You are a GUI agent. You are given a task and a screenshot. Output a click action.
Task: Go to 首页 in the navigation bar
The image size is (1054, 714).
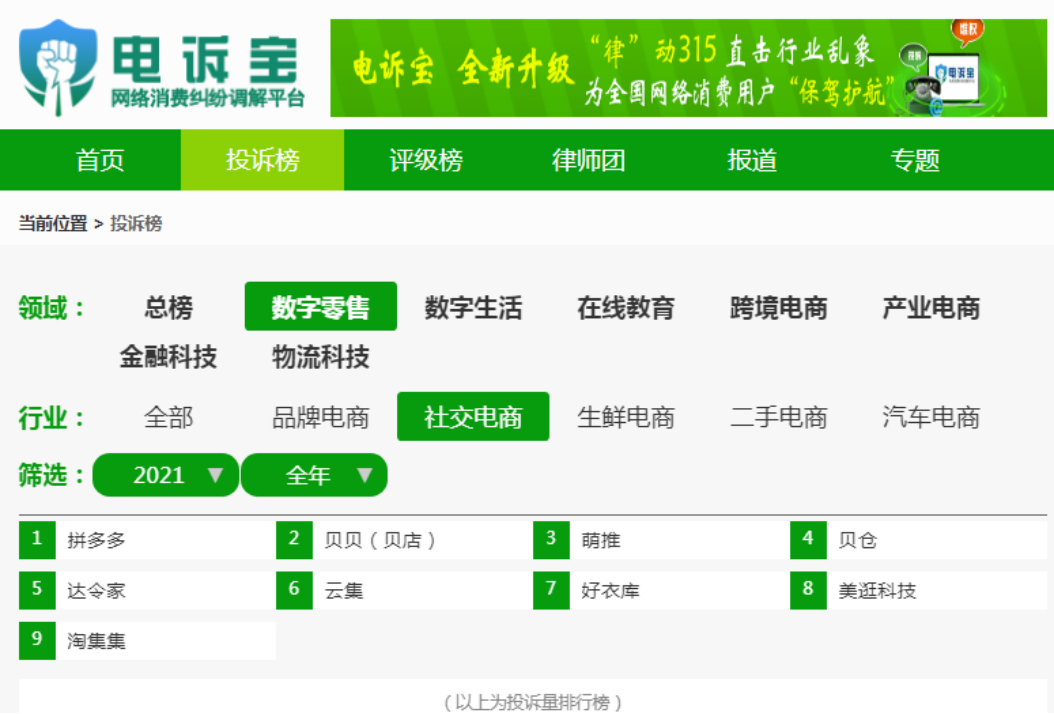coord(100,160)
